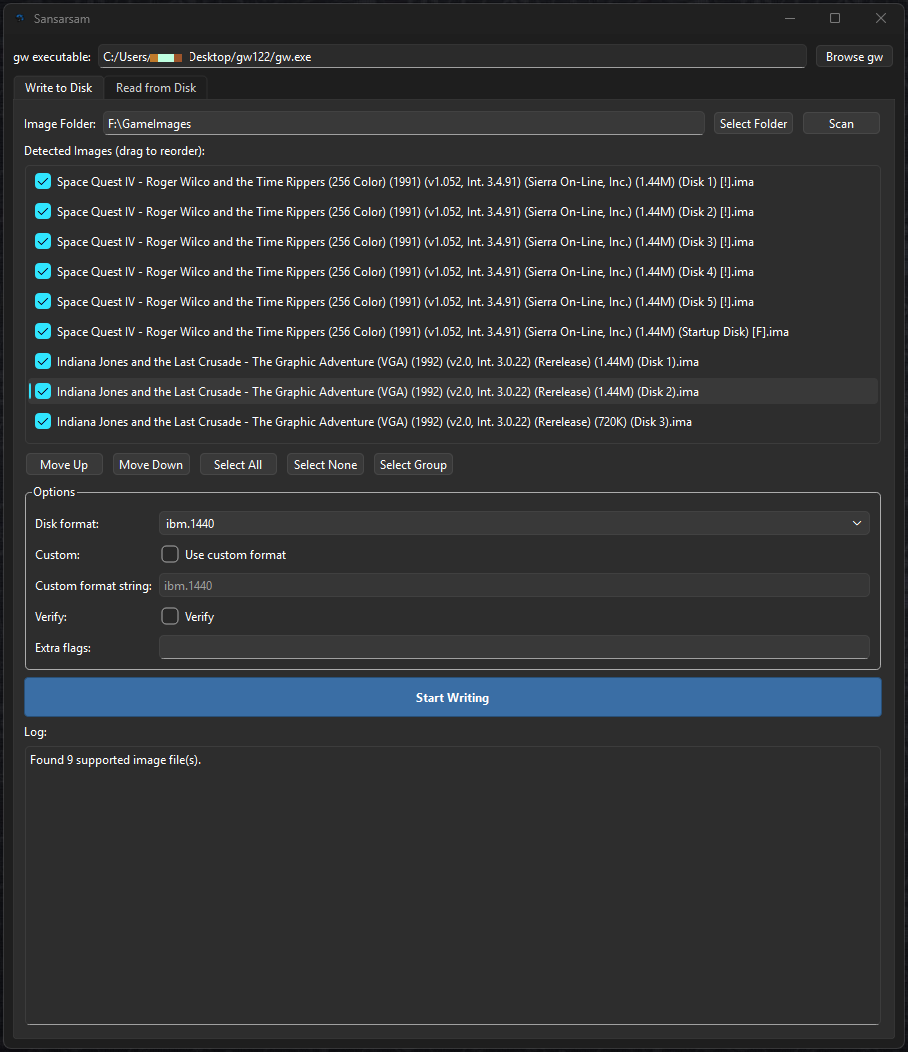The image size is (908, 1052).
Task: Select the Write to Disk tab
Action: point(58,88)
